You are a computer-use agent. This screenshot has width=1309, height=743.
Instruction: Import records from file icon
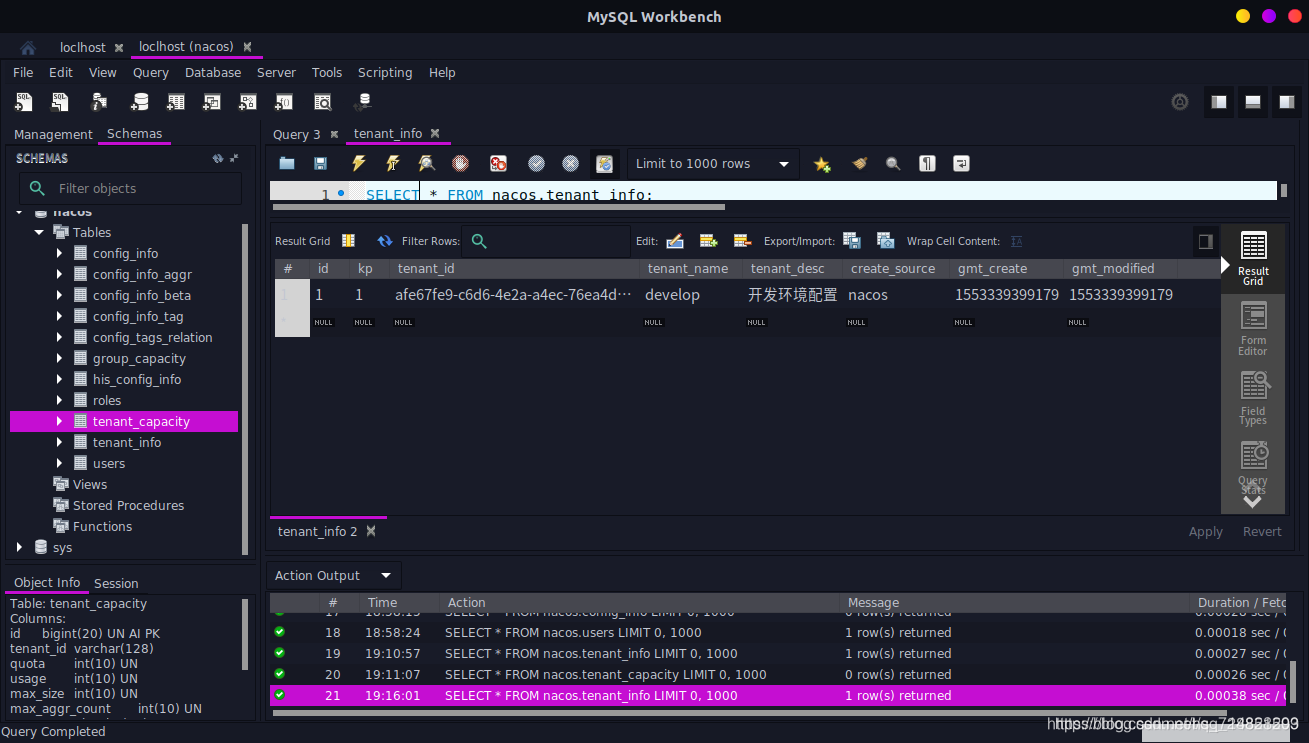885,241
